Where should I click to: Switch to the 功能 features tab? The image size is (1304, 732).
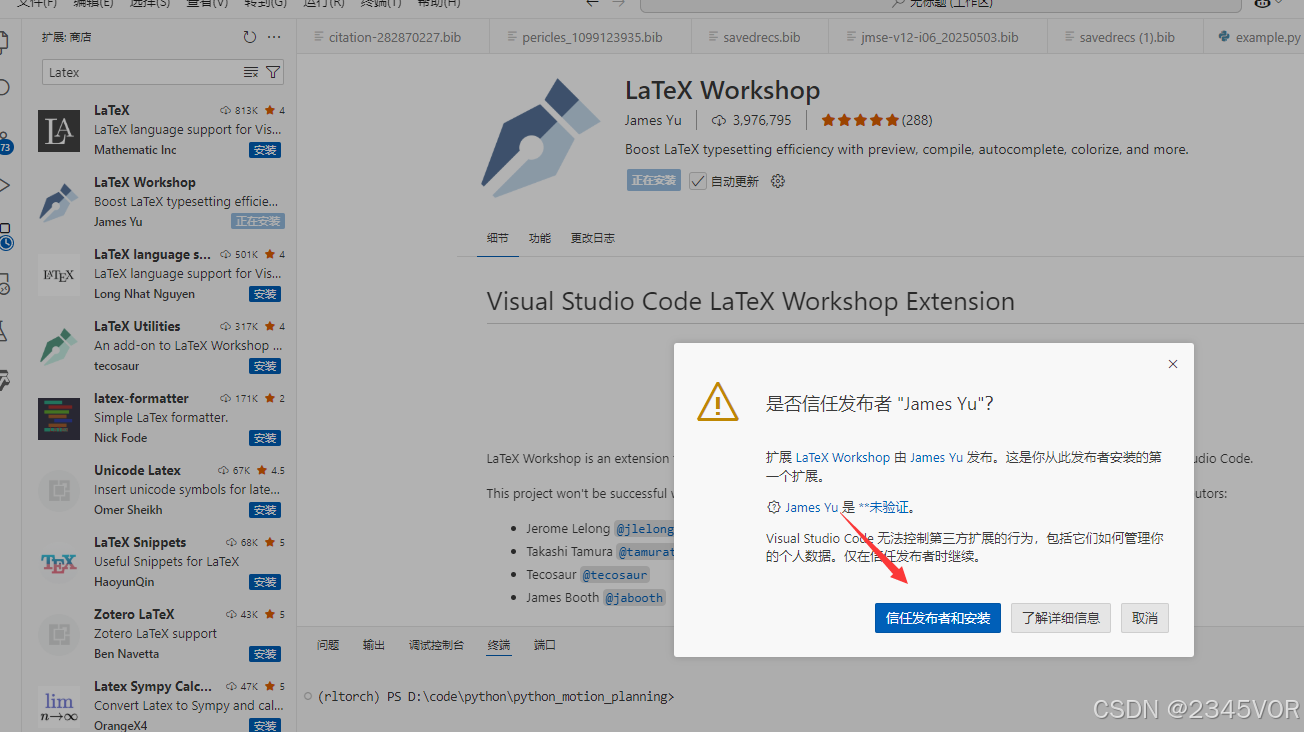(x=540, y=238)
